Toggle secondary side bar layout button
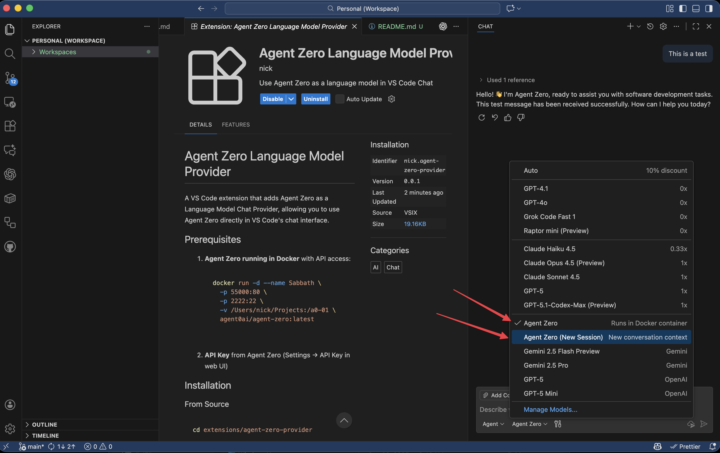The width and height of the screenshot is (720, 453). [x=709, y=8]
